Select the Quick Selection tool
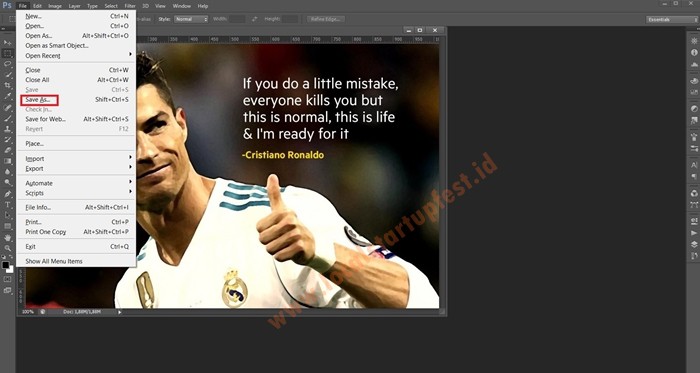700x373 pixels. (x=7, y=75)
